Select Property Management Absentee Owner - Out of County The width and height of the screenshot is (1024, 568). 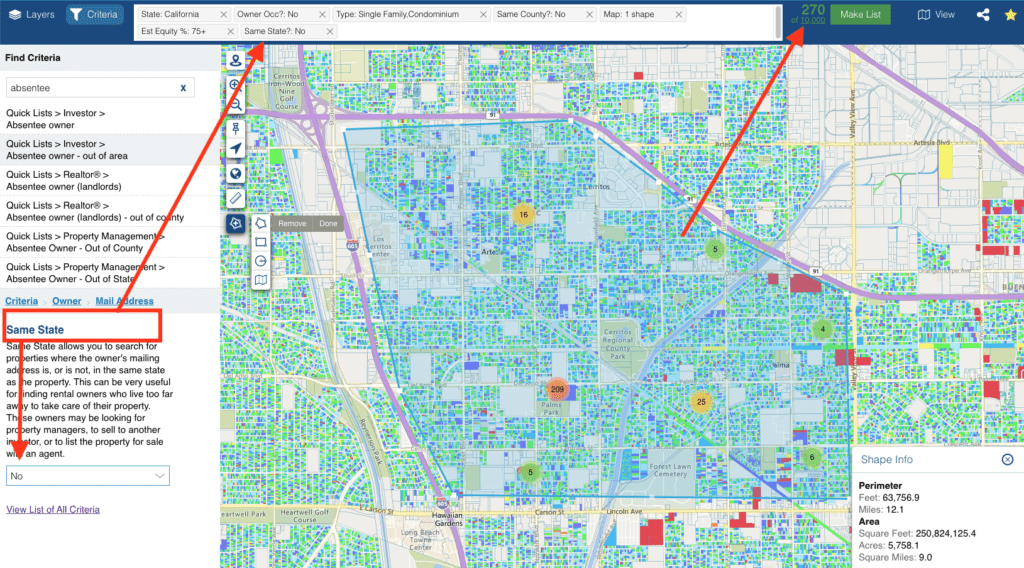110,242
